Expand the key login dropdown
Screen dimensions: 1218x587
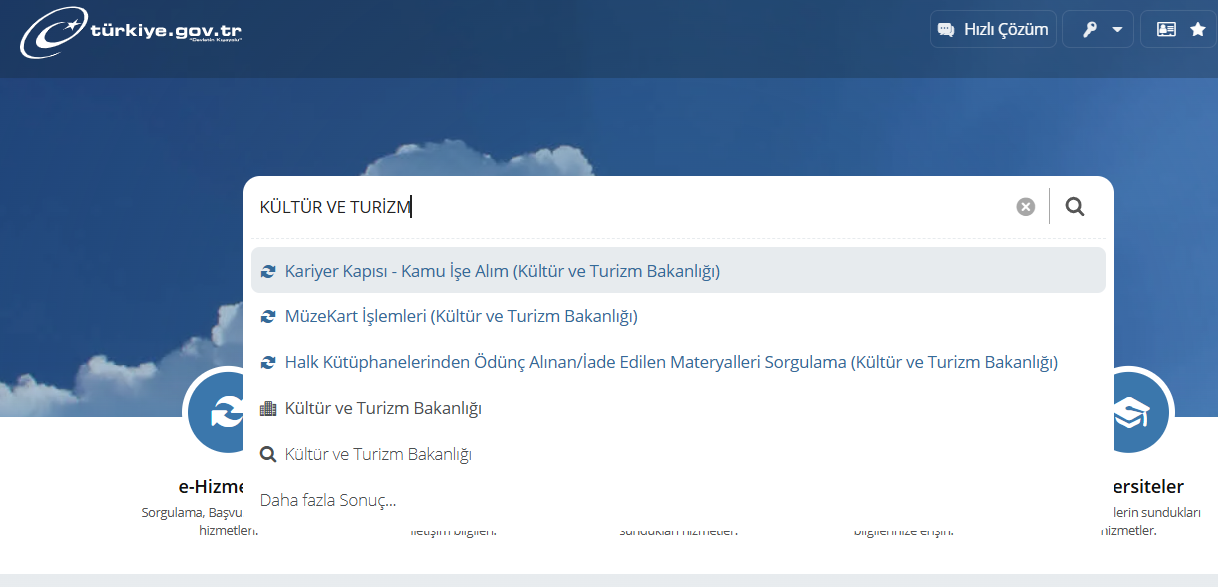point(1098,29)
